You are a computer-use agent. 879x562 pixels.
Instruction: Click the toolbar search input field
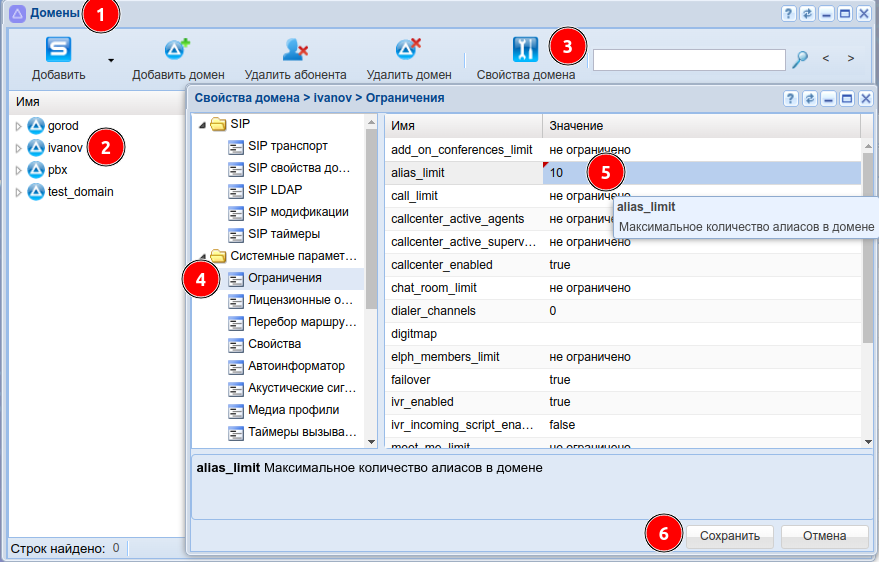[688, 60]
